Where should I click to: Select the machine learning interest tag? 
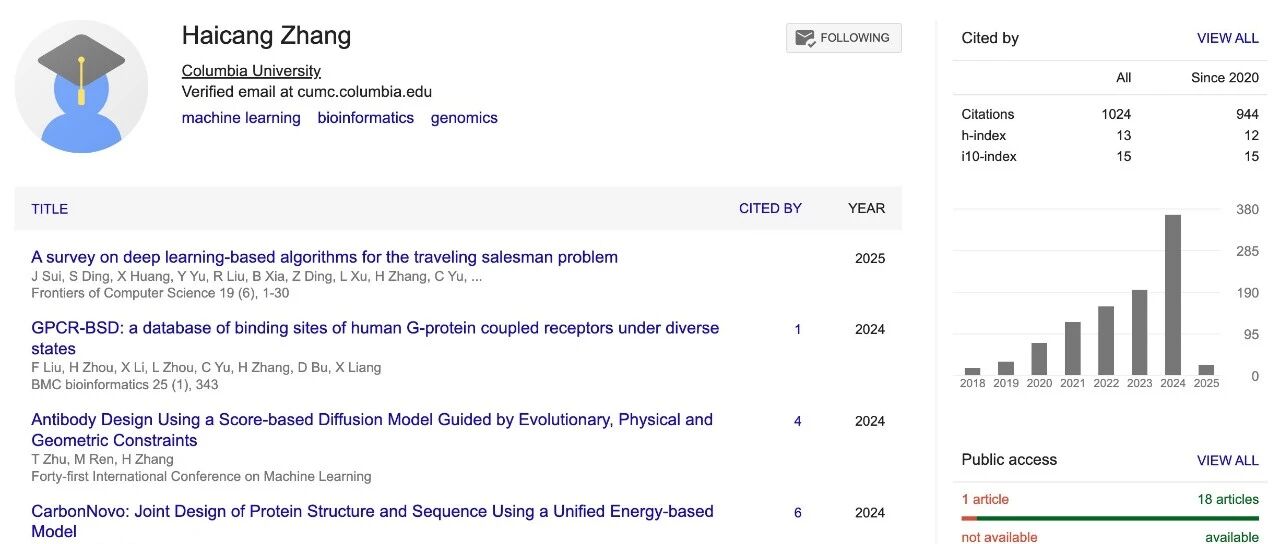coord(241,118)
